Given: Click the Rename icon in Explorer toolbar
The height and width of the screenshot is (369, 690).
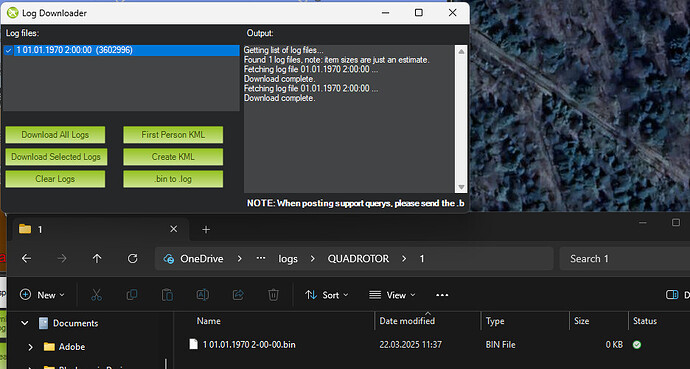Looking at the screenshot, I should point(202,295).
